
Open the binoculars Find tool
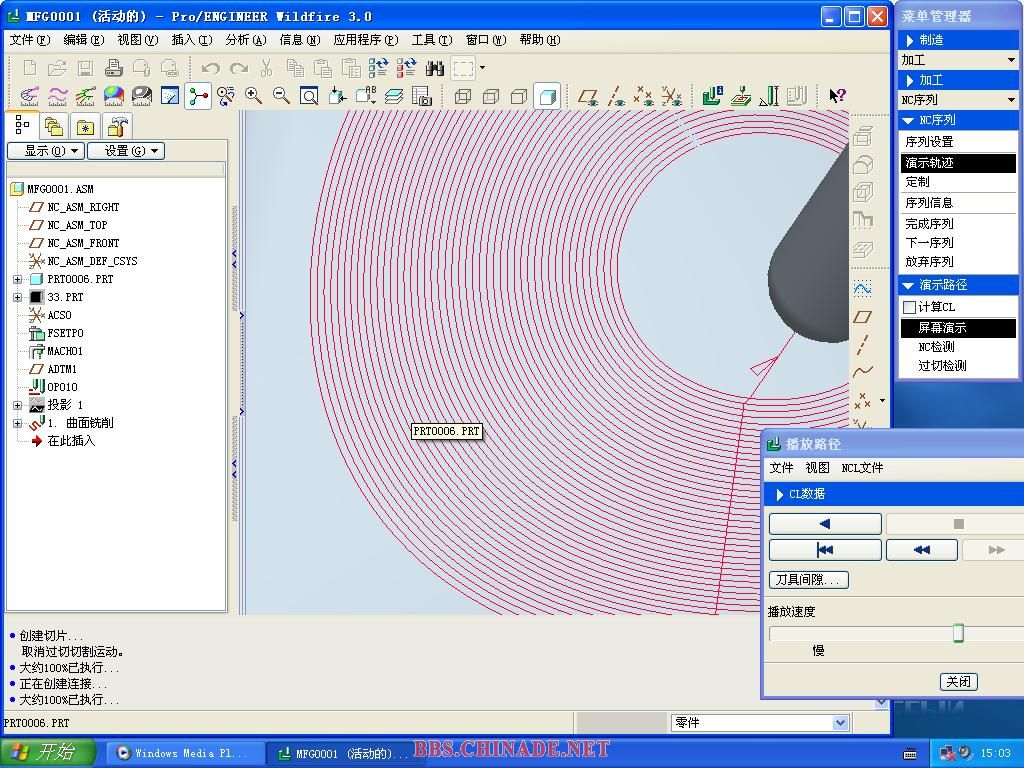point(435,67)
